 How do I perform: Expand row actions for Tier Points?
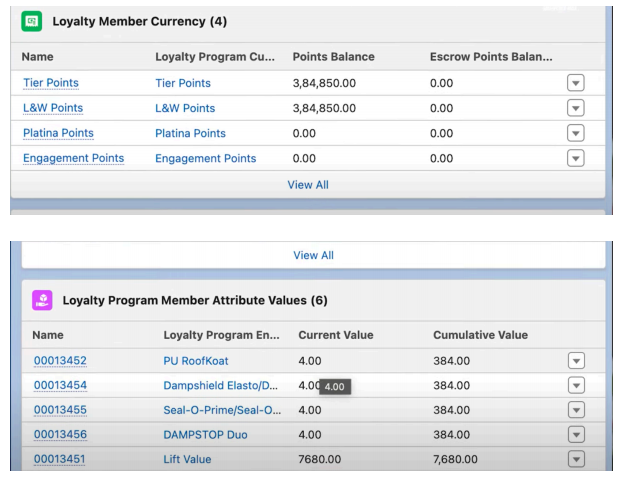coord(575,83)
